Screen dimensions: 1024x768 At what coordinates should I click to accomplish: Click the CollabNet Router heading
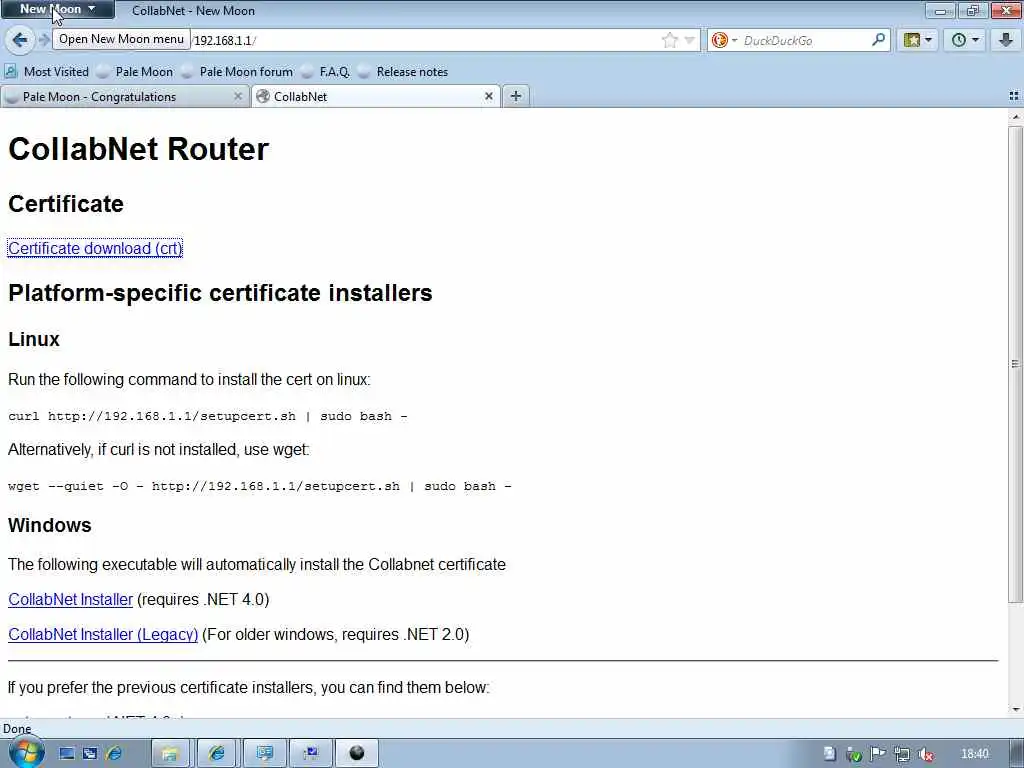pyautogui.click(x=138, y=149)
